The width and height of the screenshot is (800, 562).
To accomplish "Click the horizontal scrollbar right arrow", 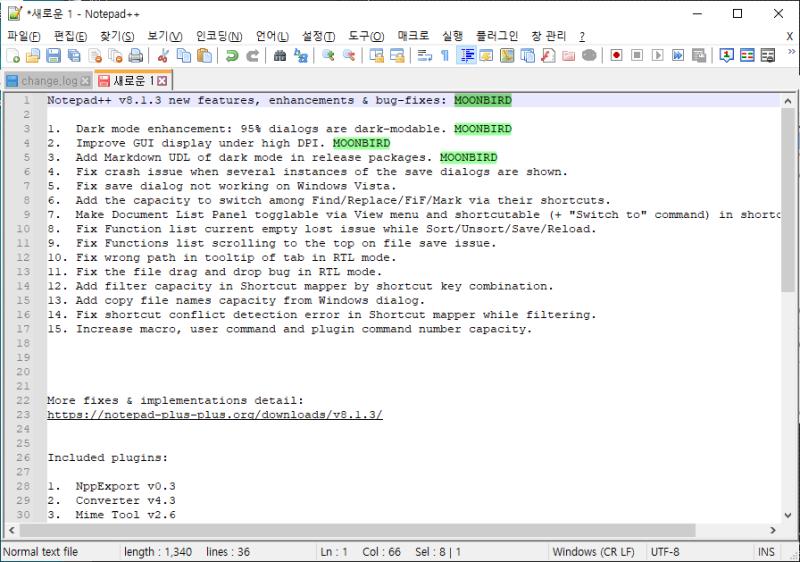I will [773, 530].
